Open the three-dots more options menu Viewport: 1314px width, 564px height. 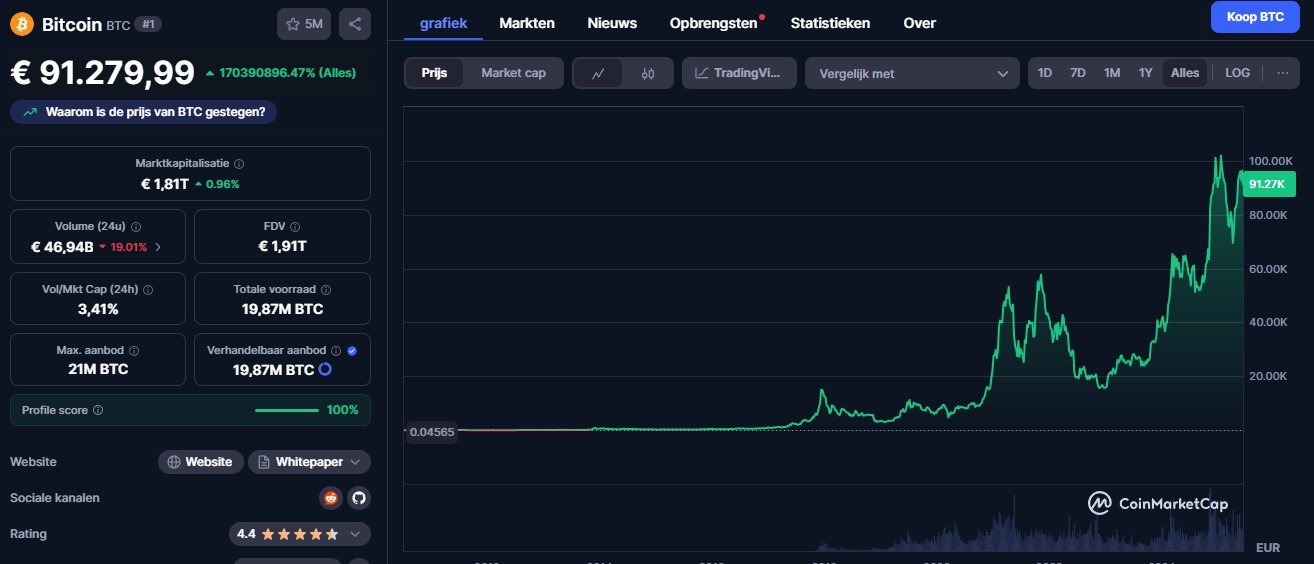tap(1282, 73)
